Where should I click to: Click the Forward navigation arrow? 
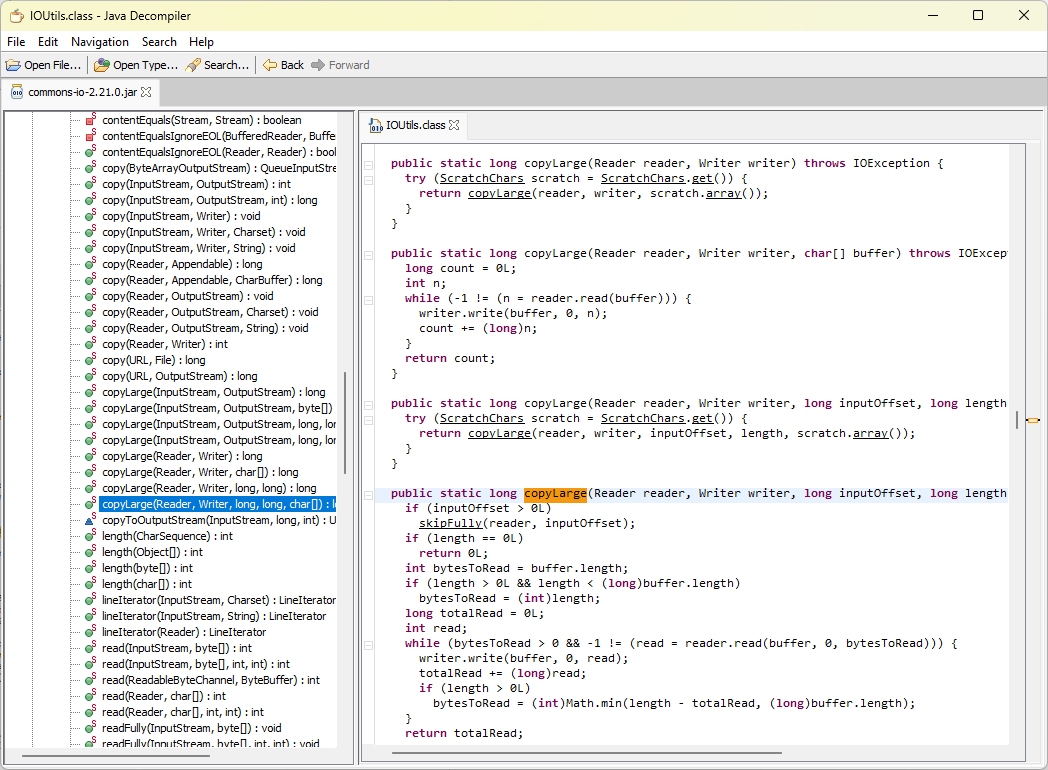tap(318, 65)
